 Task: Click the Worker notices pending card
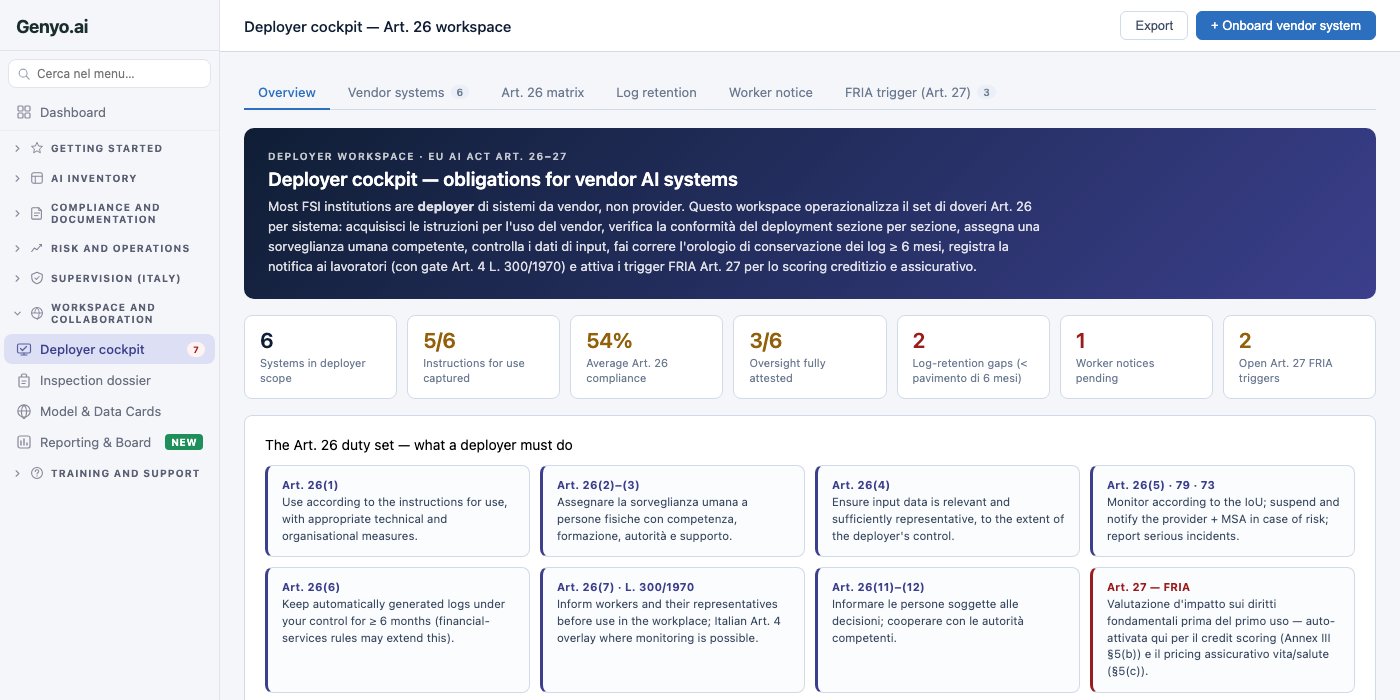(x=1136, y=357)
